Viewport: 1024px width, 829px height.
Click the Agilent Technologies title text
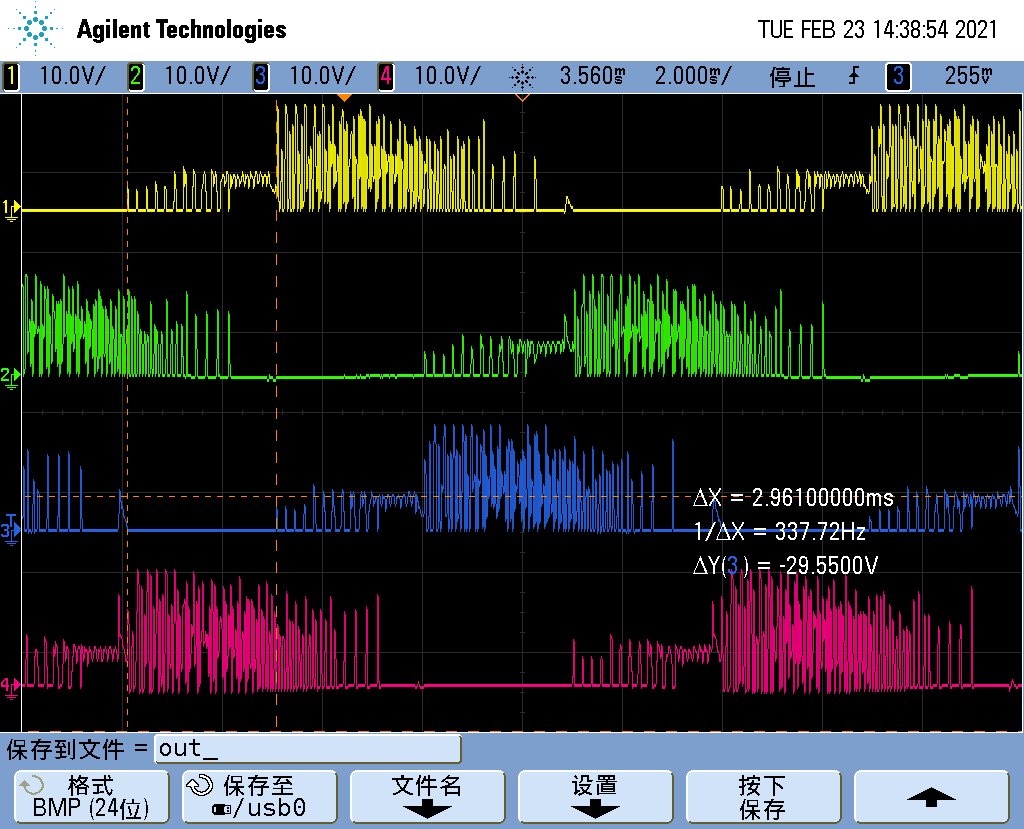pos(182,29)
